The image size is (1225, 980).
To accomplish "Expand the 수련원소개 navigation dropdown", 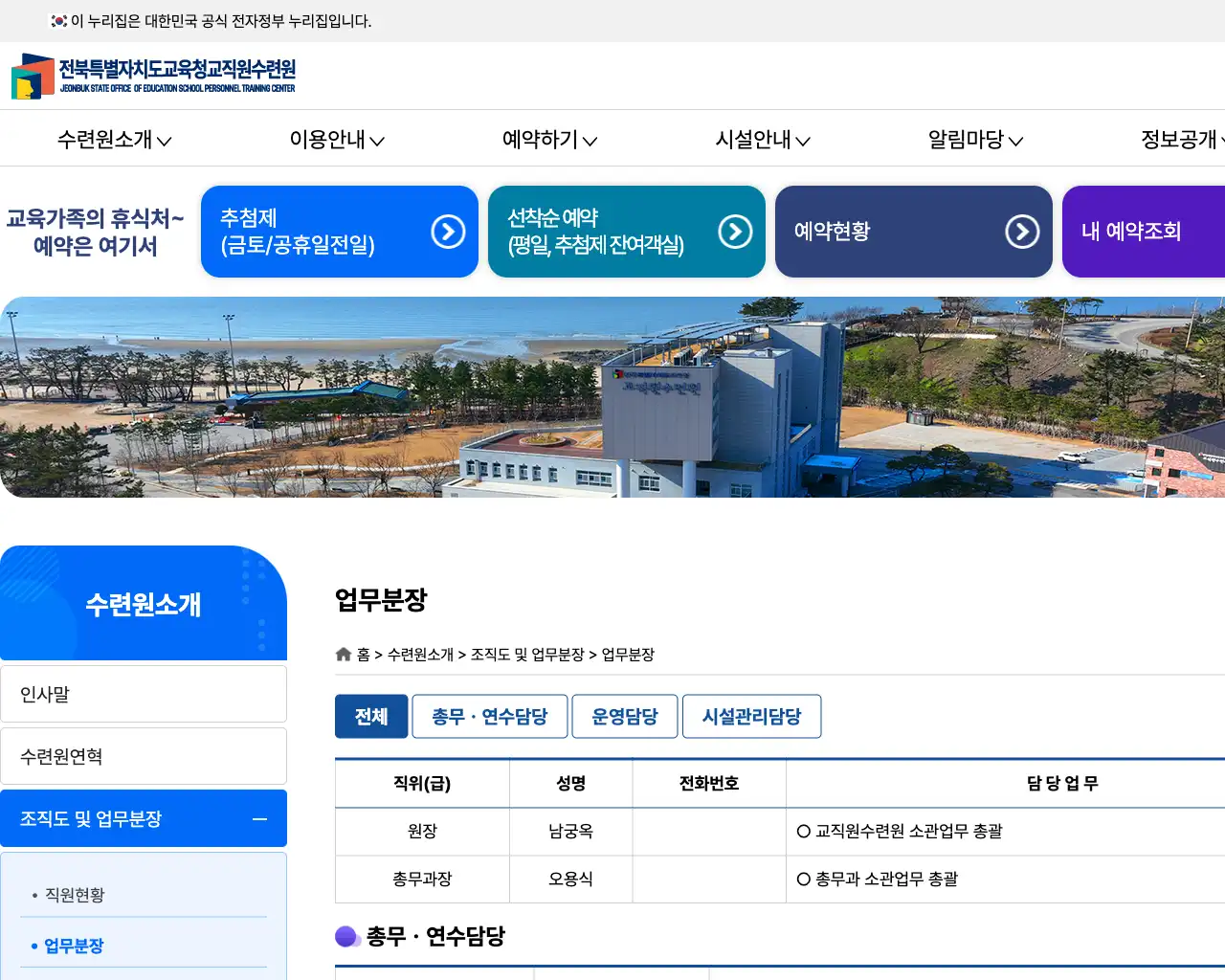I will click(113, 139).
